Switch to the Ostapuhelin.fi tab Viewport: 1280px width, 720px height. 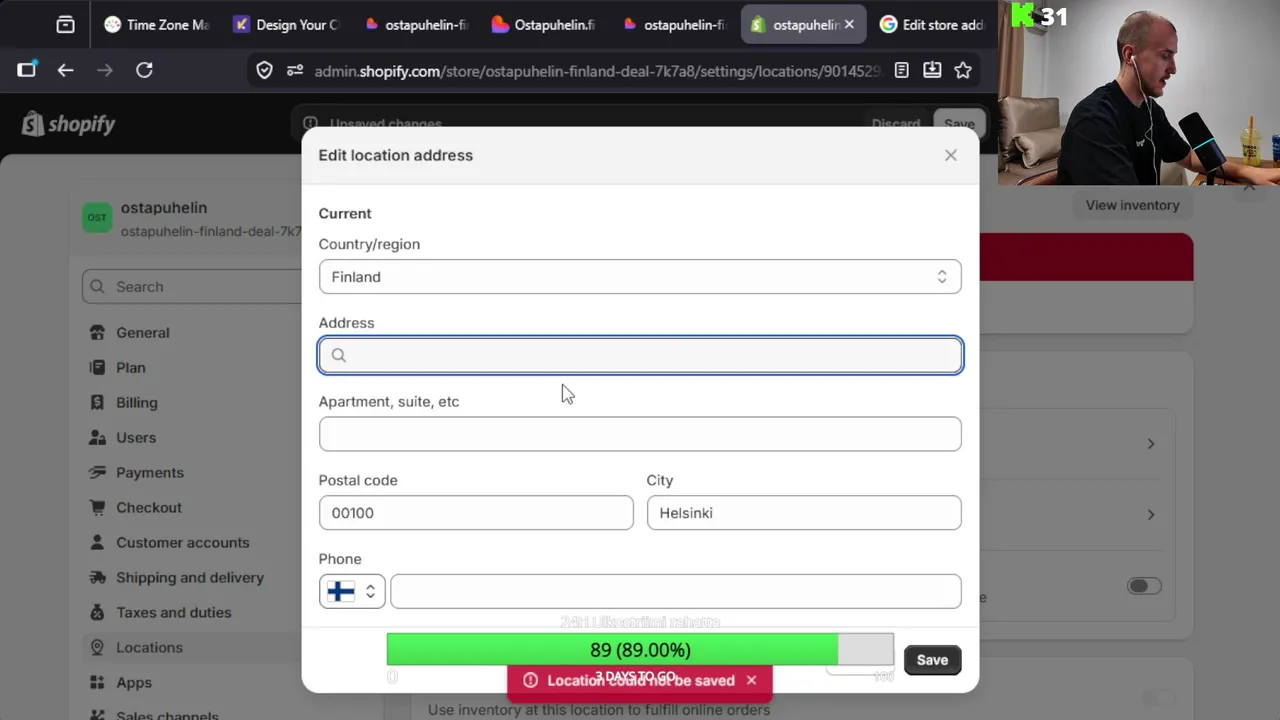pyautogui.click(x=544, y=25)
